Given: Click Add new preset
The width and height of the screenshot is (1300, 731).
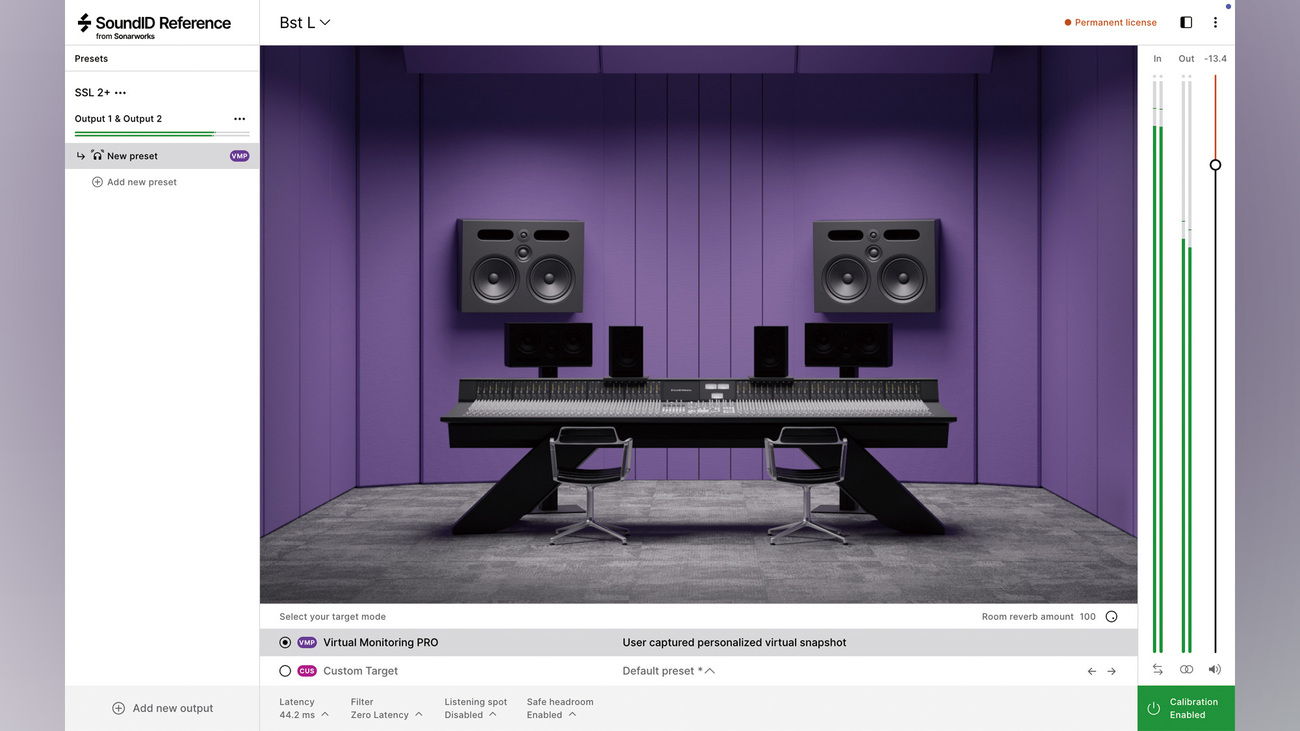Looking at the screenshot, I should tap(134, 182).
